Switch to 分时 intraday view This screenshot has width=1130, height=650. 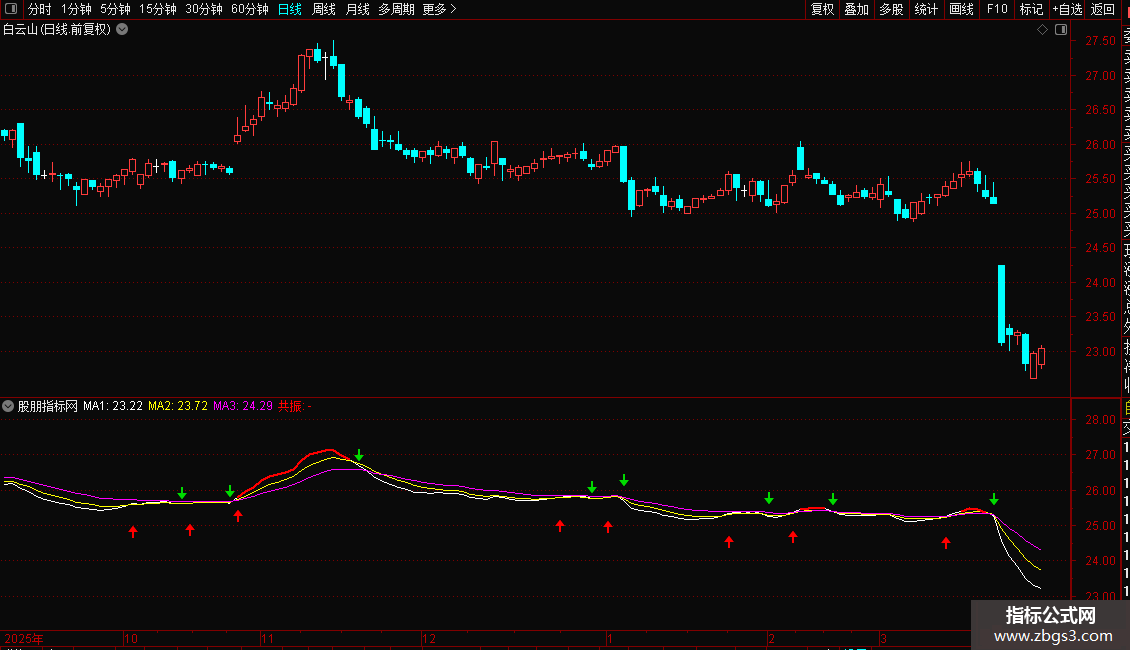[40, 9]
